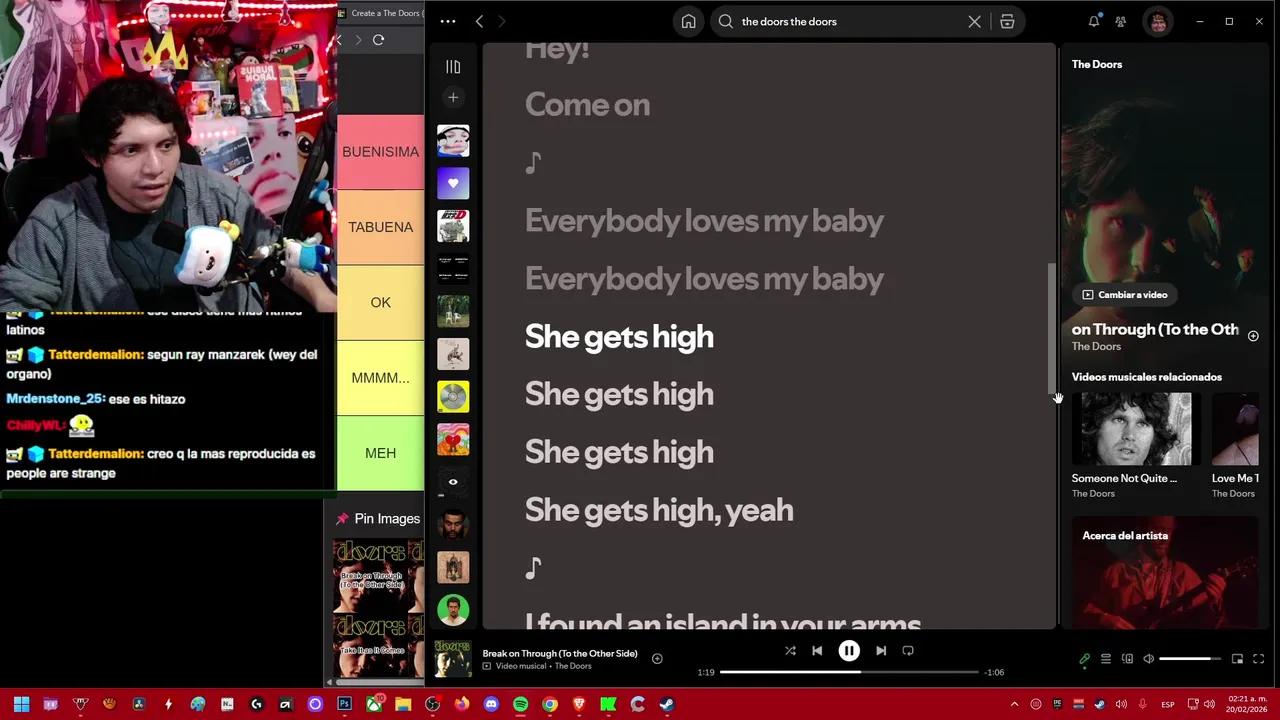
Task: Open the Windows Start menu
Action: 21,705
